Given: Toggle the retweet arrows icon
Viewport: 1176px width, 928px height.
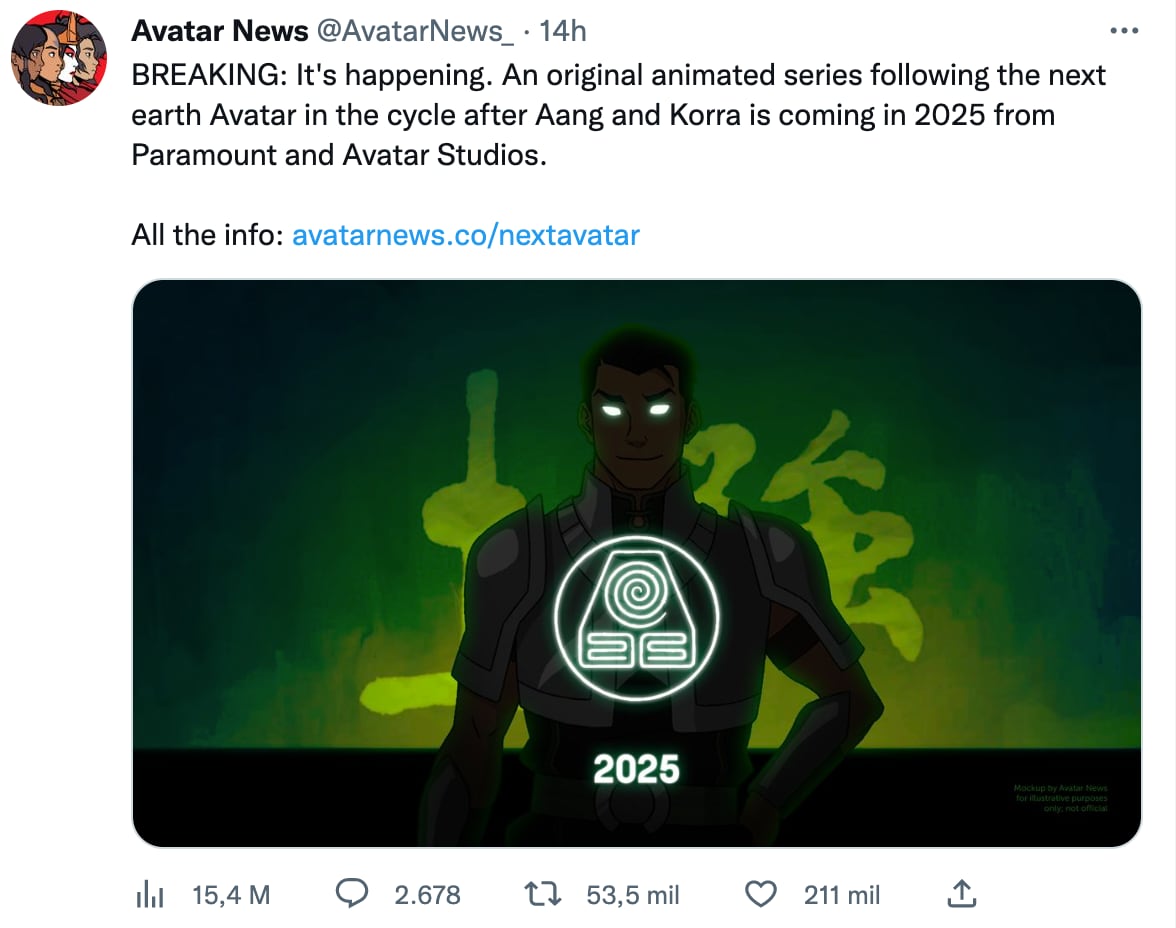Looking at the screenshot, I should coord(543,894).
